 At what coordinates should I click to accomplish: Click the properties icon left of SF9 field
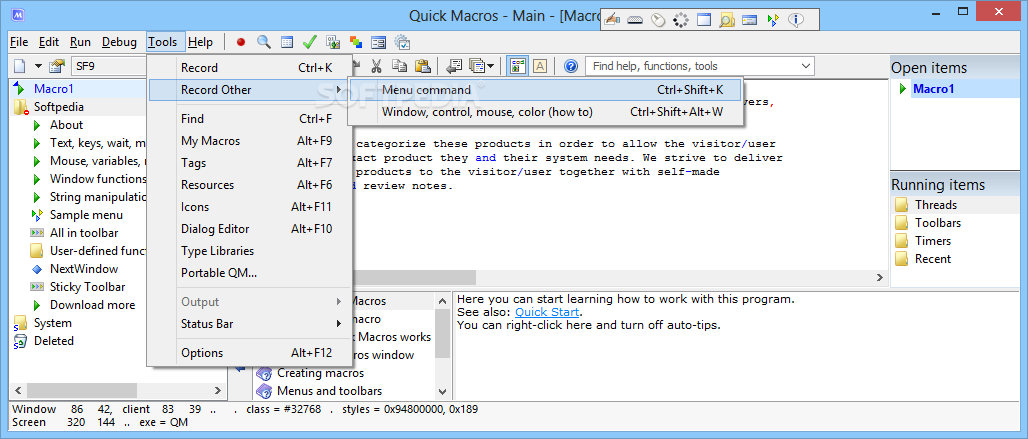(57, 66)
